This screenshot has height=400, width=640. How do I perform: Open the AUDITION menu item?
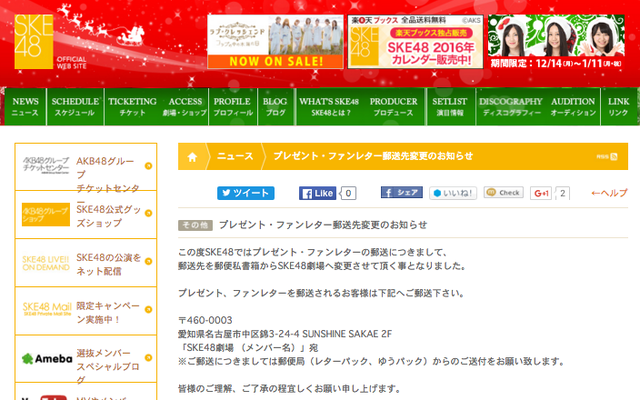pyautogui.click(x=573, y=107)
